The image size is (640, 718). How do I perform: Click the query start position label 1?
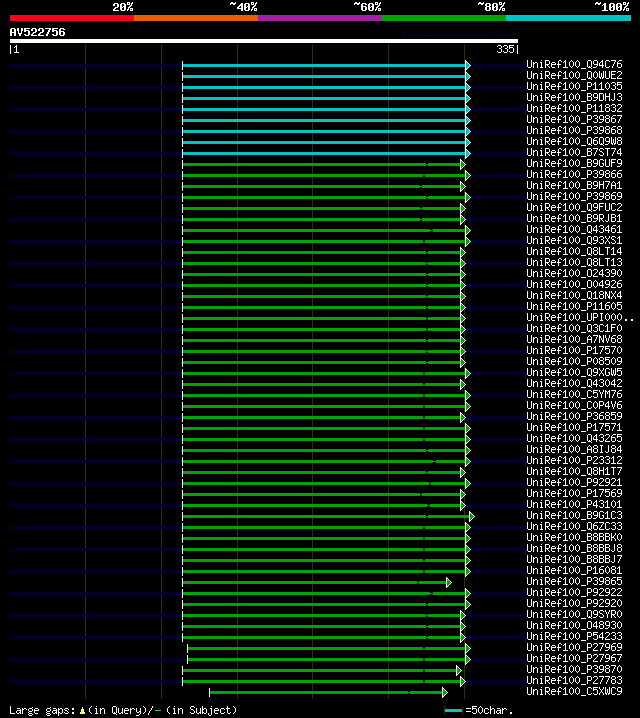point(16,49)
